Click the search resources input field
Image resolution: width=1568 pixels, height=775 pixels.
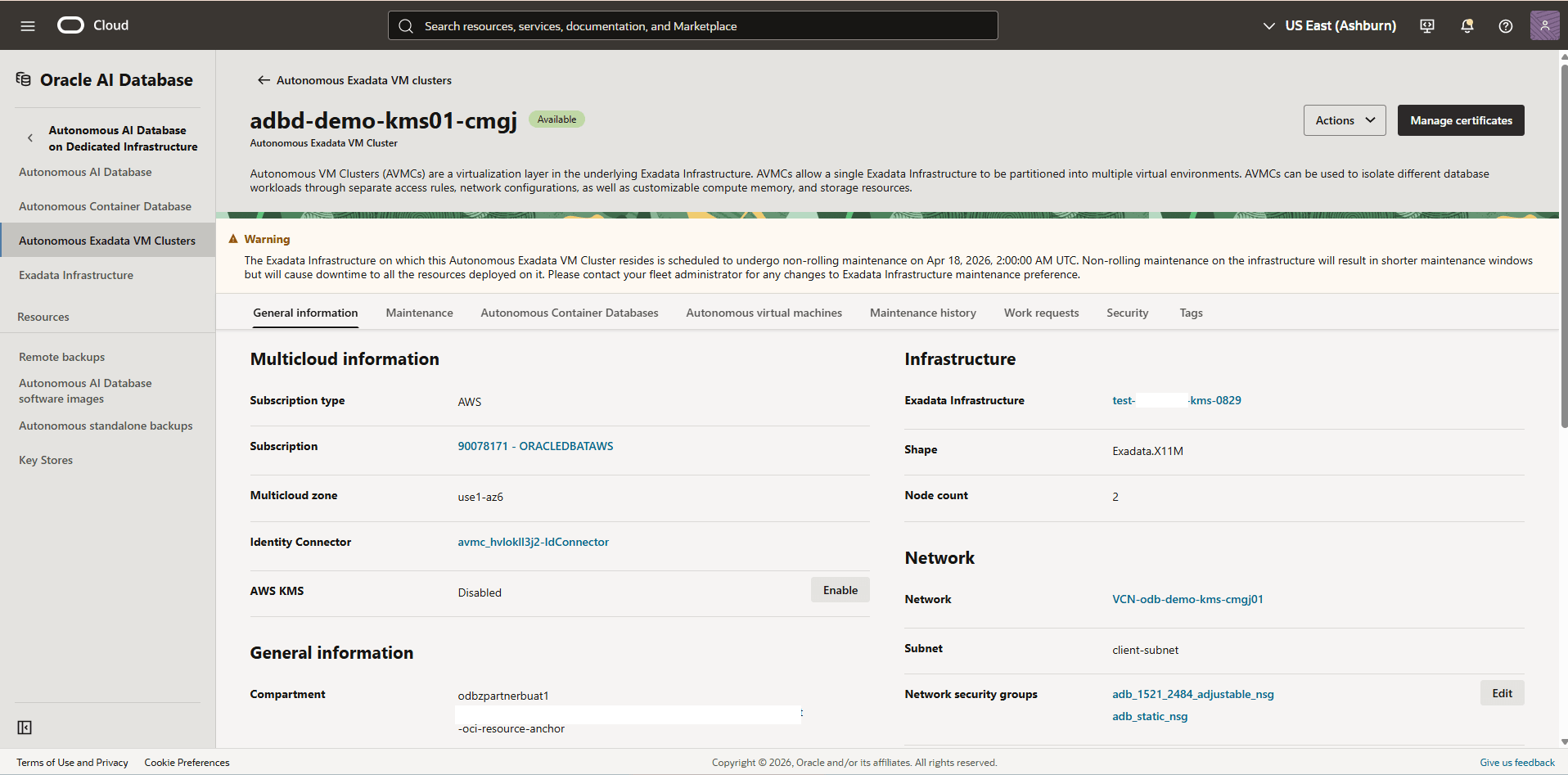click(x=692, y=26)
